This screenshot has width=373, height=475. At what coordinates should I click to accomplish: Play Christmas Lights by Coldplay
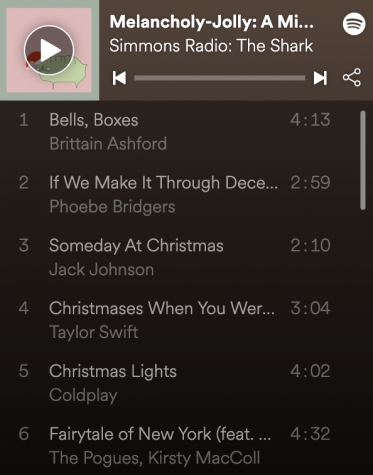click(x=175, y=383)
